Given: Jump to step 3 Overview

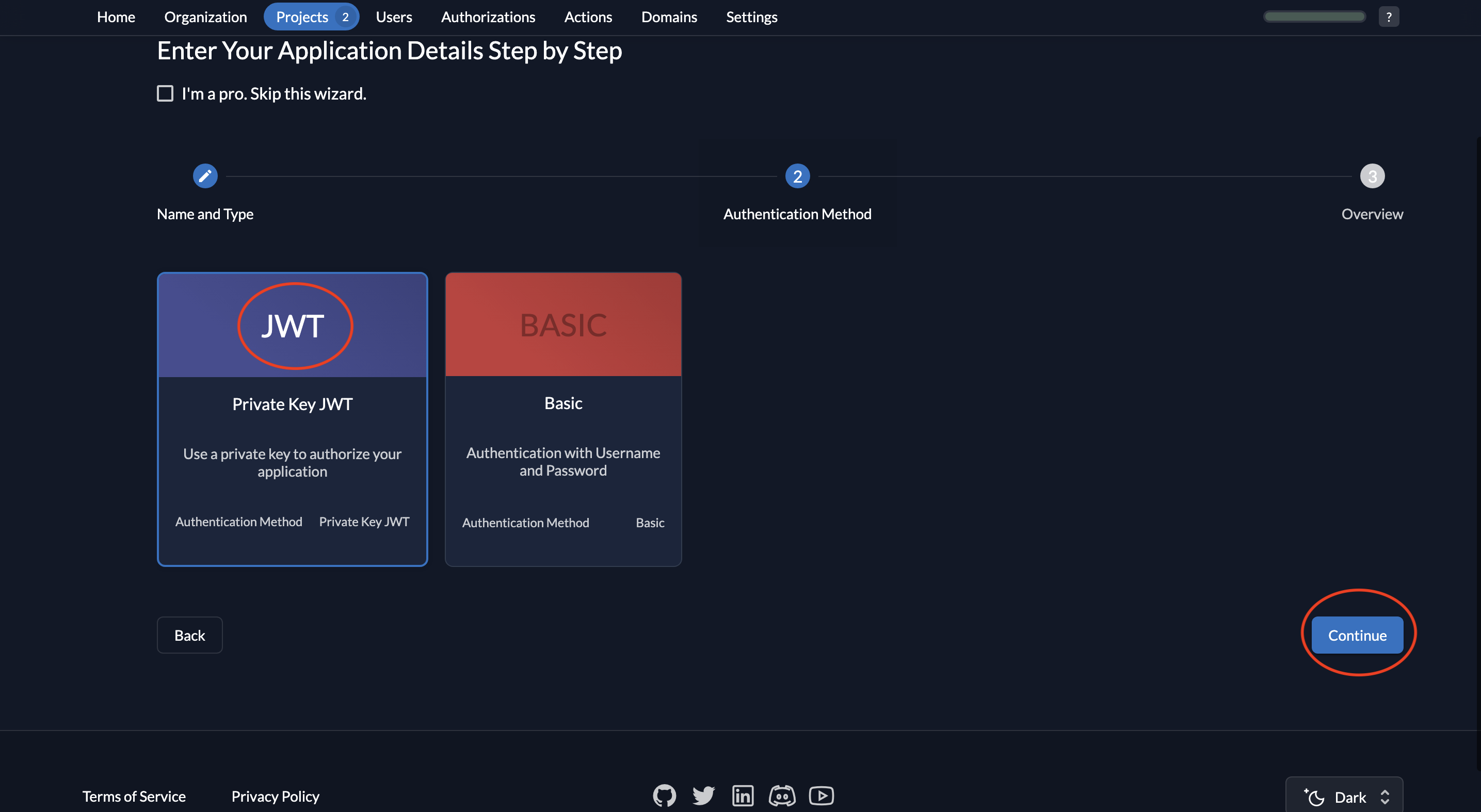Looking at the screenshot, I should (x=1373, y=176).
